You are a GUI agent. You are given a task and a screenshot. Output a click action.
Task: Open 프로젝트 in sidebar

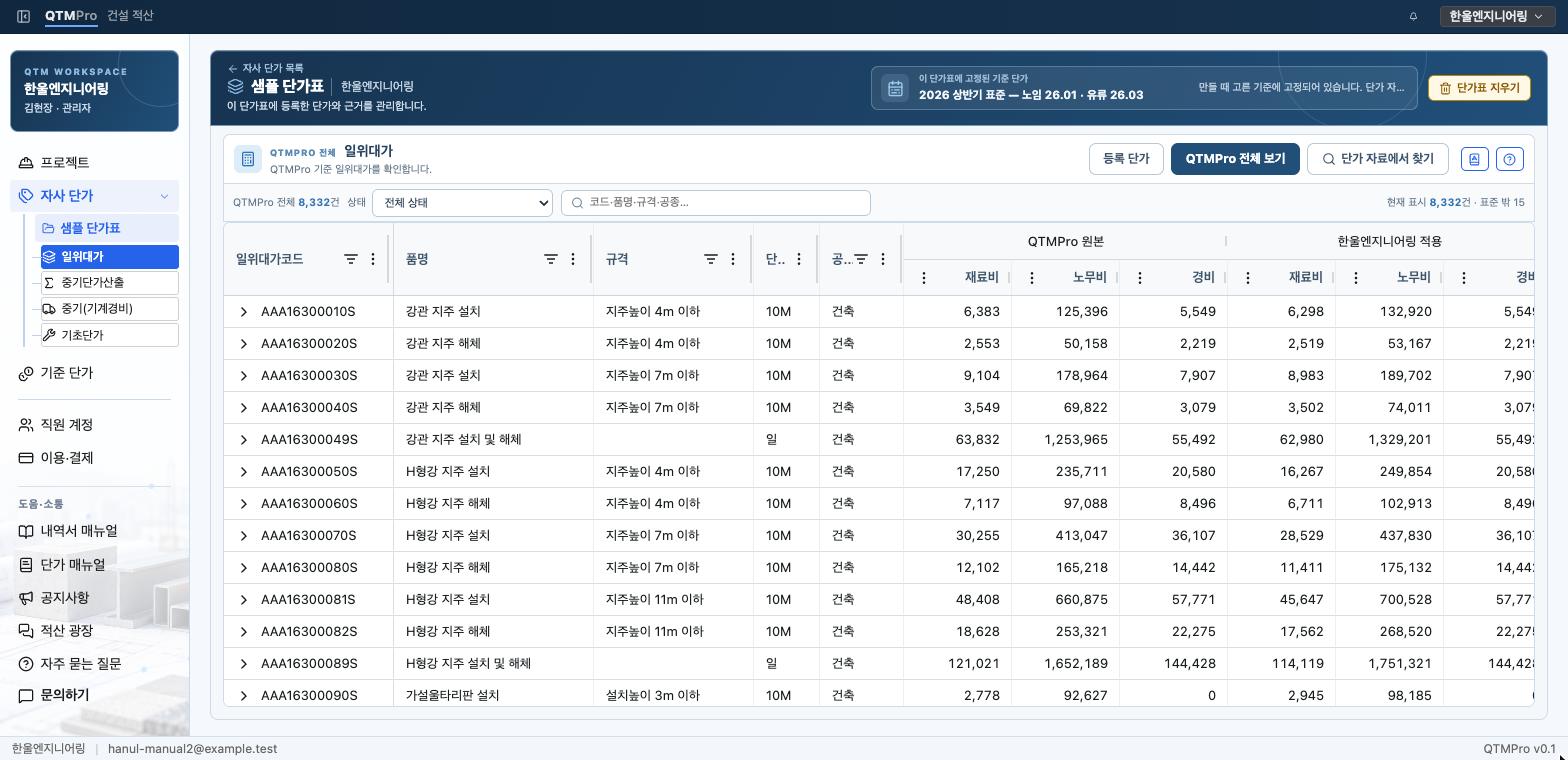[95, 162]
